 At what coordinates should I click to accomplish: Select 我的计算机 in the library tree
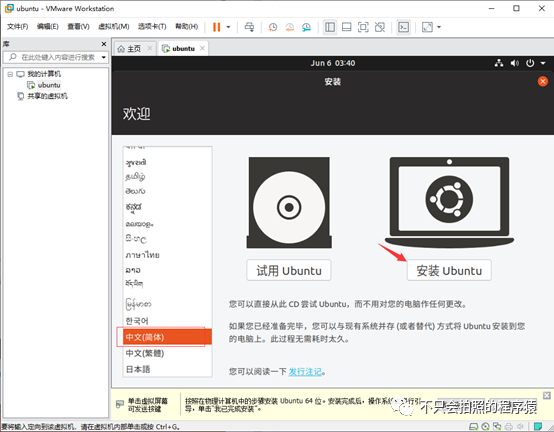click(x=44, y=74)
